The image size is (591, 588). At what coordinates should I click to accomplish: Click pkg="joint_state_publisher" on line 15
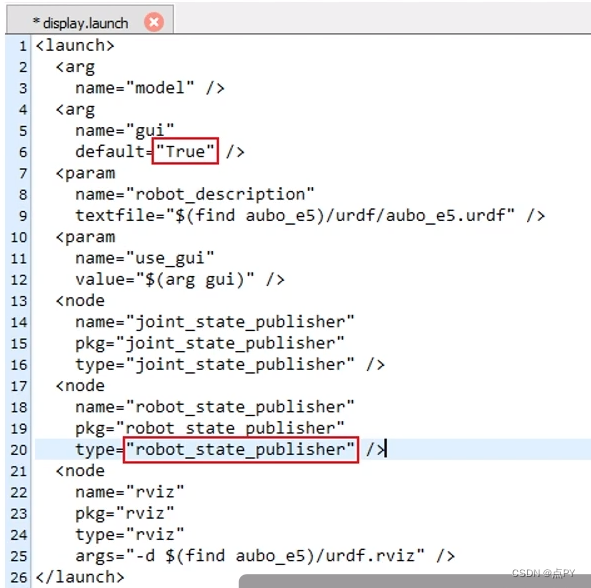(210, 343)
